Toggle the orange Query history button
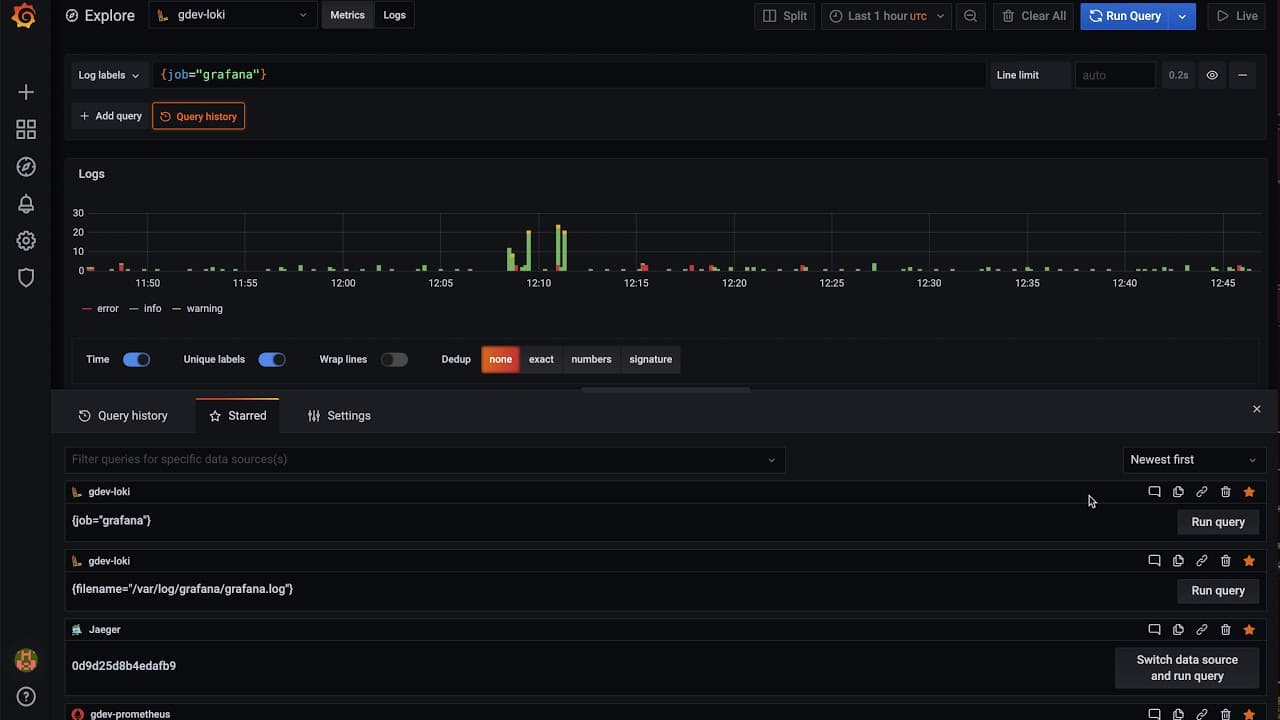This screenshot has height=720, width=1280. [198, 116]
